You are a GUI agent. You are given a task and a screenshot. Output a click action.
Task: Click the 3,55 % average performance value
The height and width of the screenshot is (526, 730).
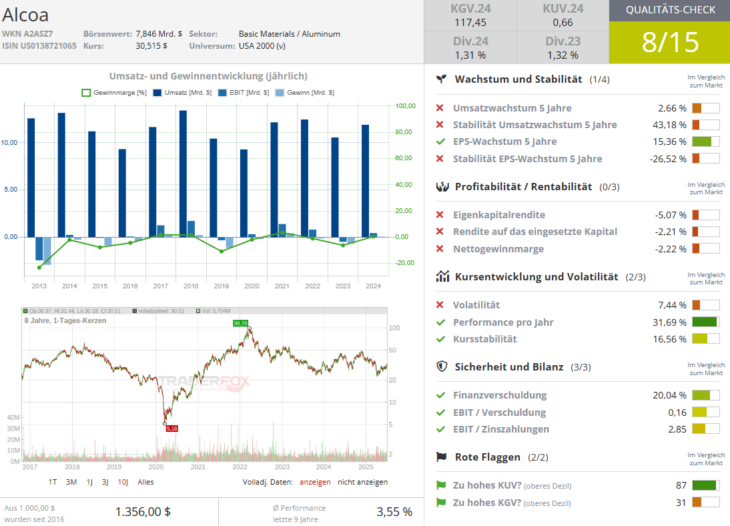(x=394, y=512)
